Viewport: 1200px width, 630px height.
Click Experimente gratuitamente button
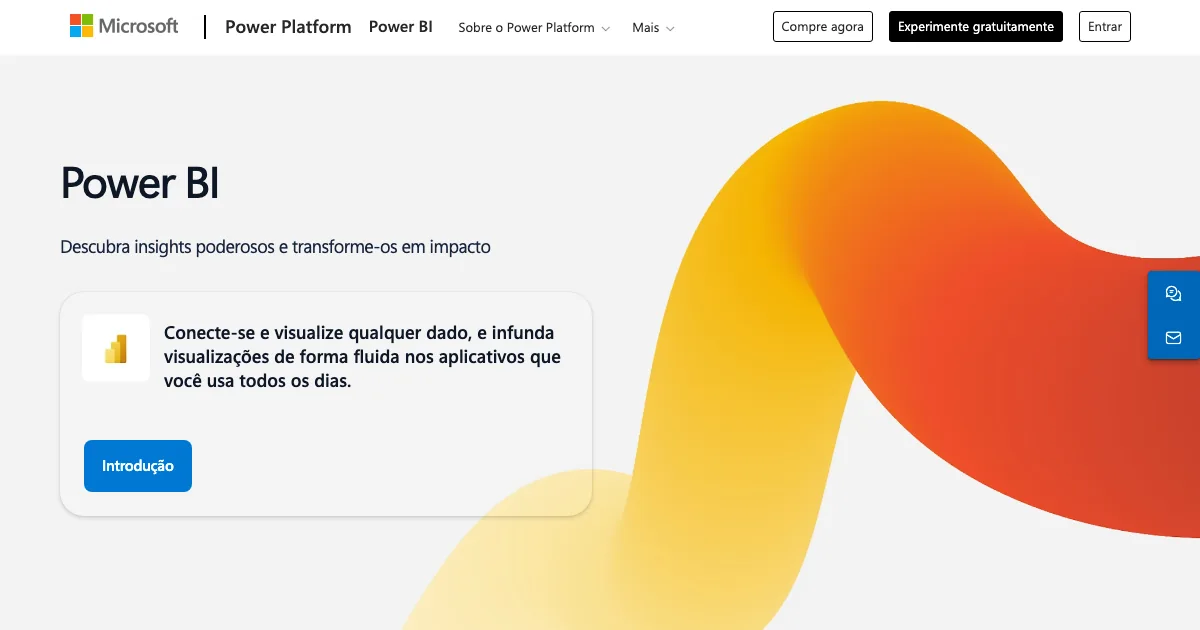point(975,27)
